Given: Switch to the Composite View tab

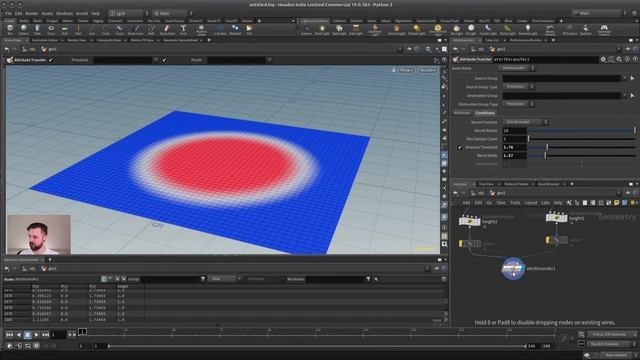Looking at the screenshot, I should click(109, 40).
